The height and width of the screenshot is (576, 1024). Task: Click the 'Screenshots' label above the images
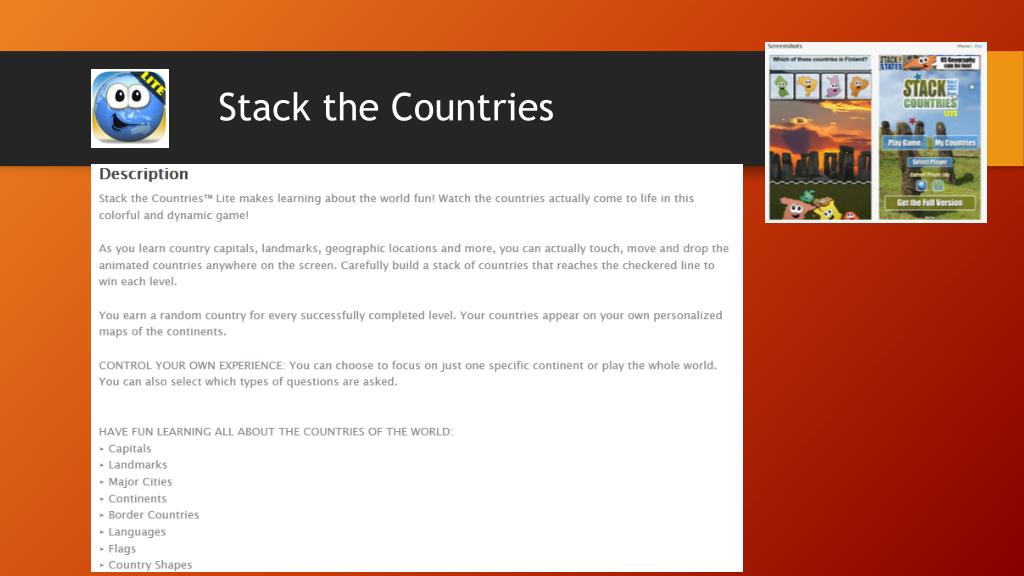click(785, 46)
